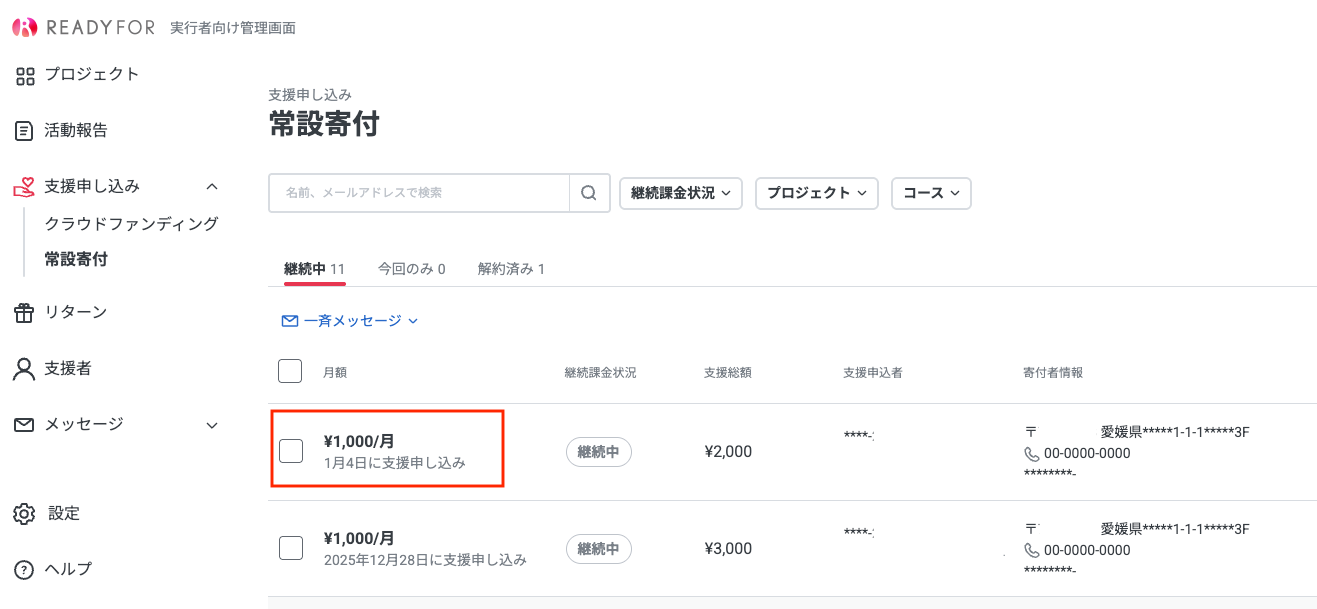Open the コース filter dropdown
The width and height of the screenshot is (1317, 609).
(931, 193)
